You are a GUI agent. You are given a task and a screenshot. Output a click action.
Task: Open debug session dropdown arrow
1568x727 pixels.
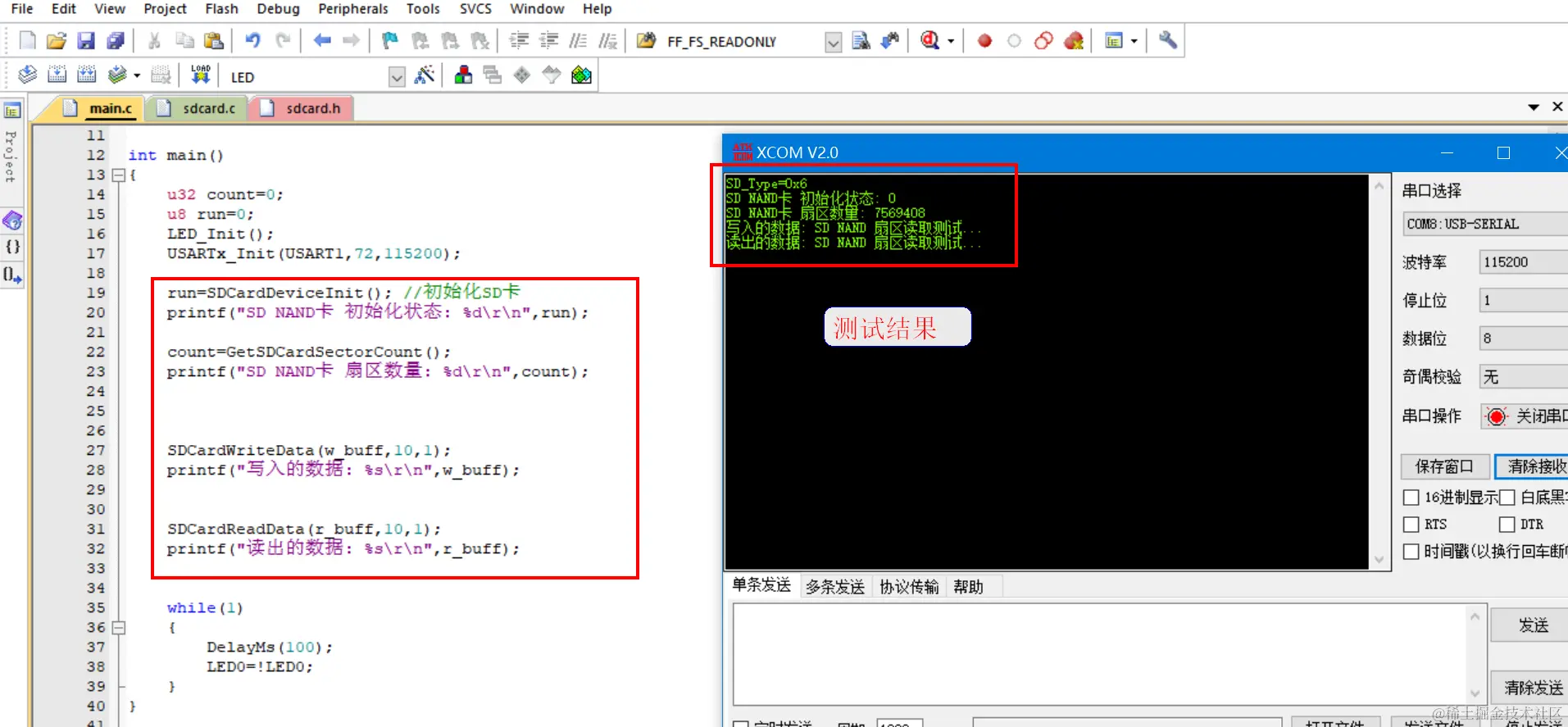click(951, 41)
